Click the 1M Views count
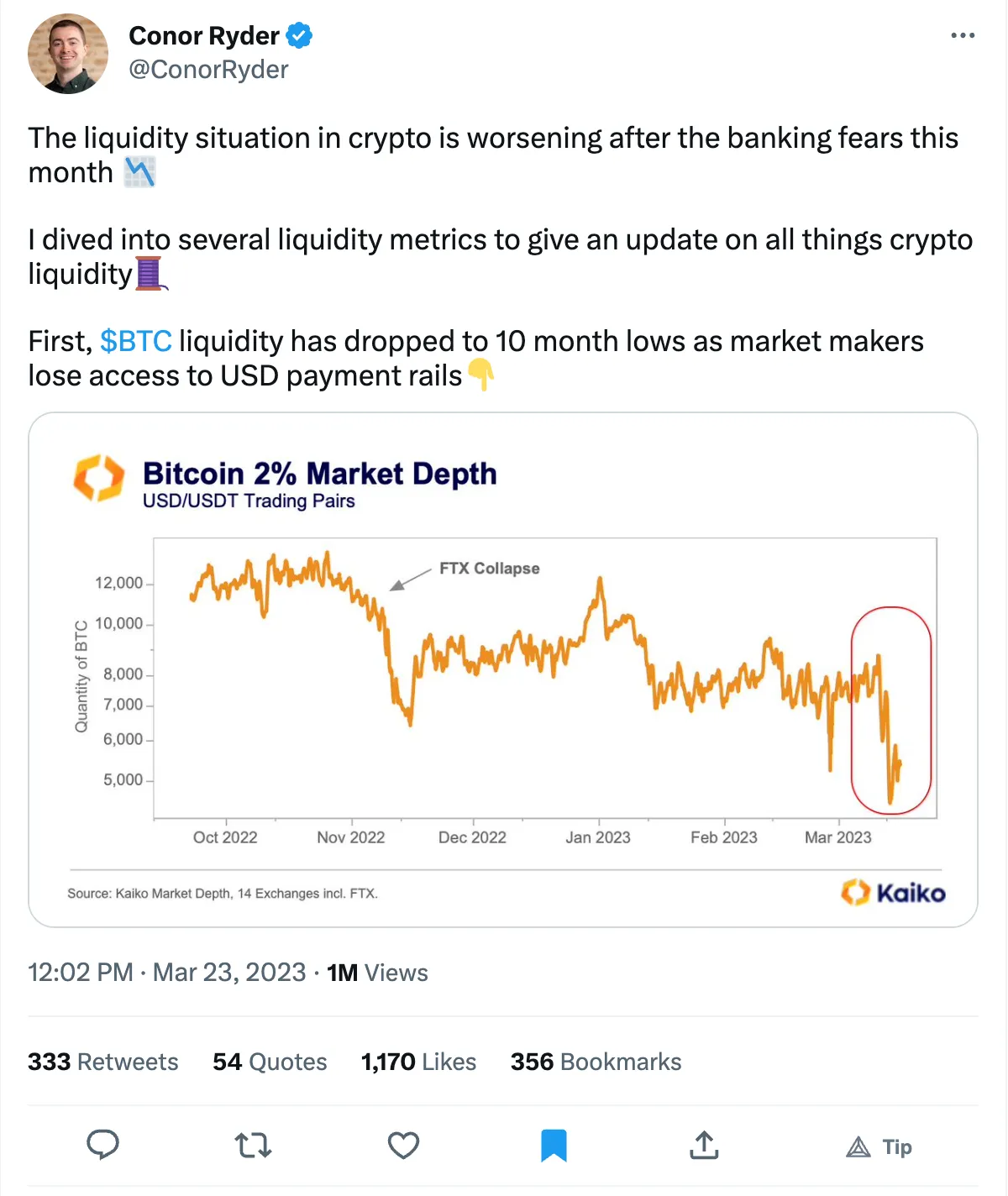The height and width of the screenshot is (1196, 1008). [377, 973]
